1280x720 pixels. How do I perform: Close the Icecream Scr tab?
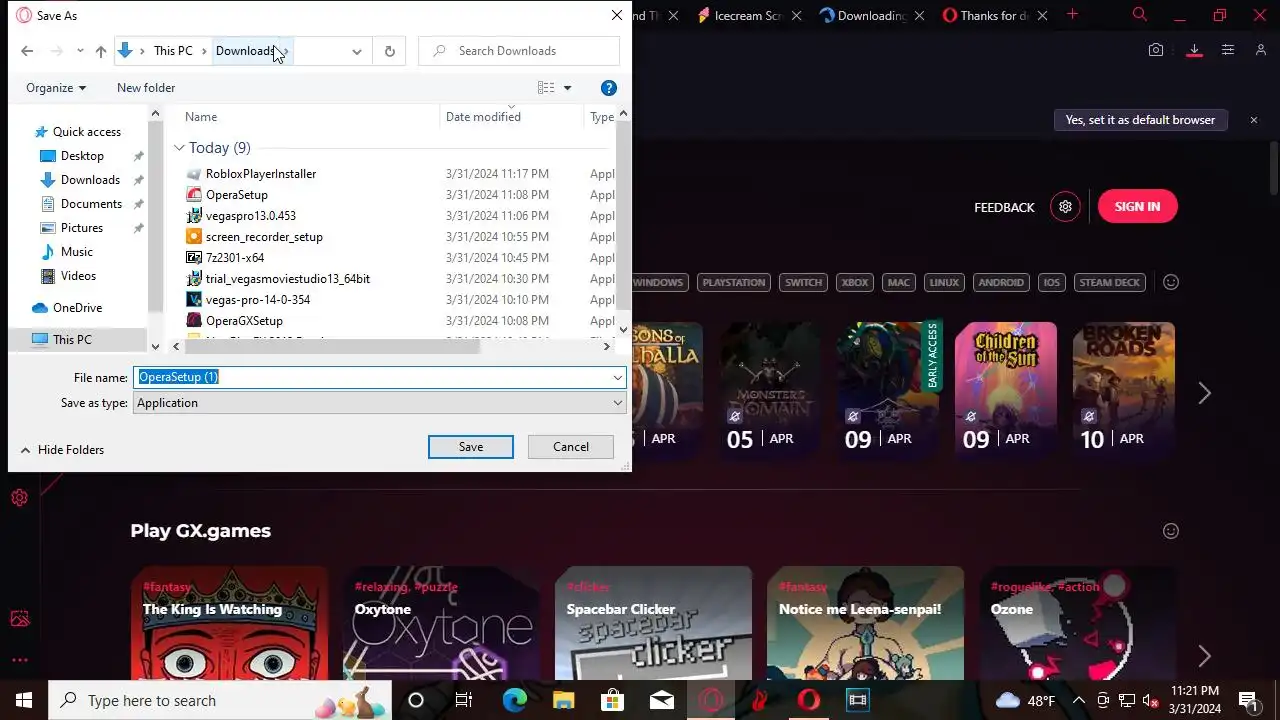(796, 15)
